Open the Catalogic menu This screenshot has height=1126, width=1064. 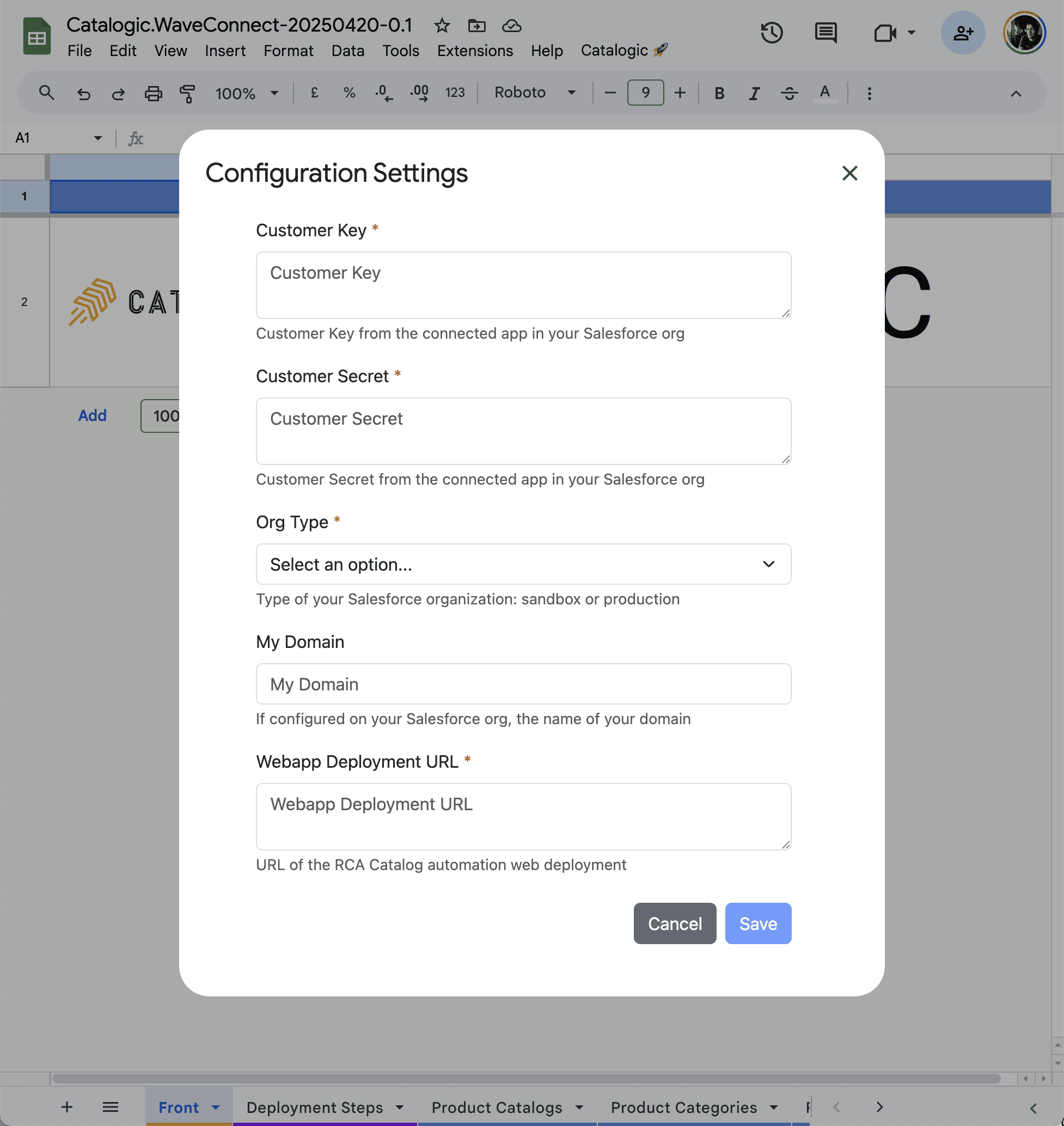[x=623, y=51]
